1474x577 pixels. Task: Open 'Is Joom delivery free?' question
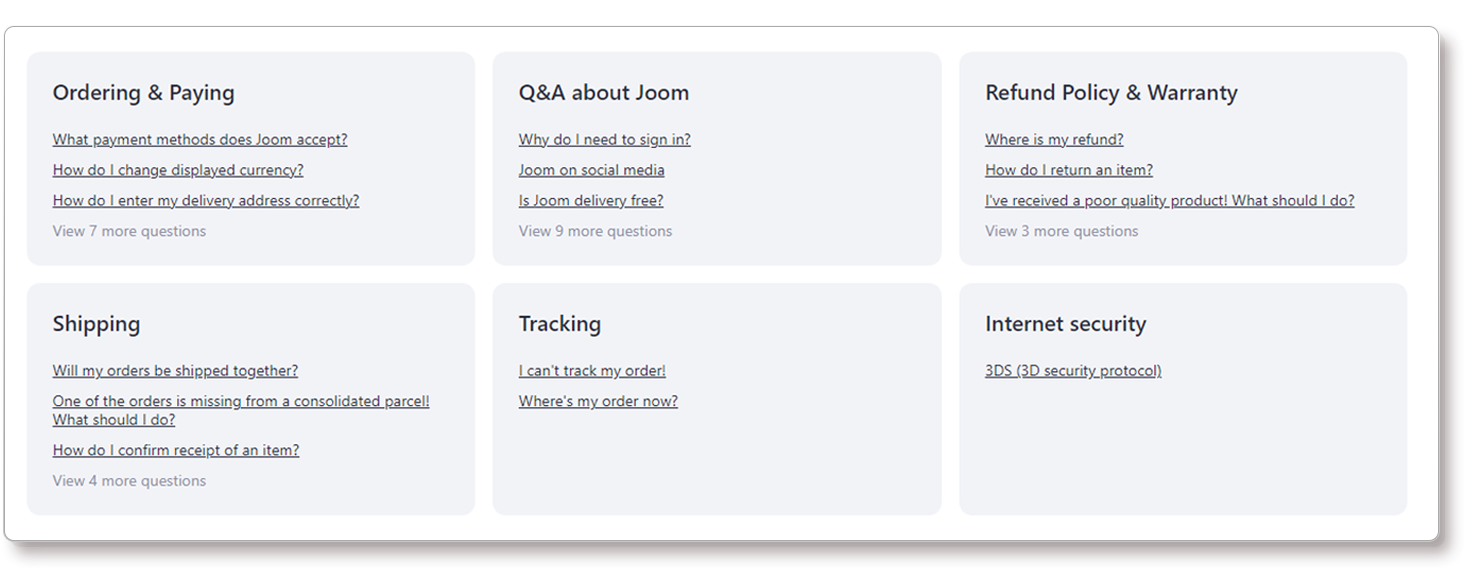(591, 200)
